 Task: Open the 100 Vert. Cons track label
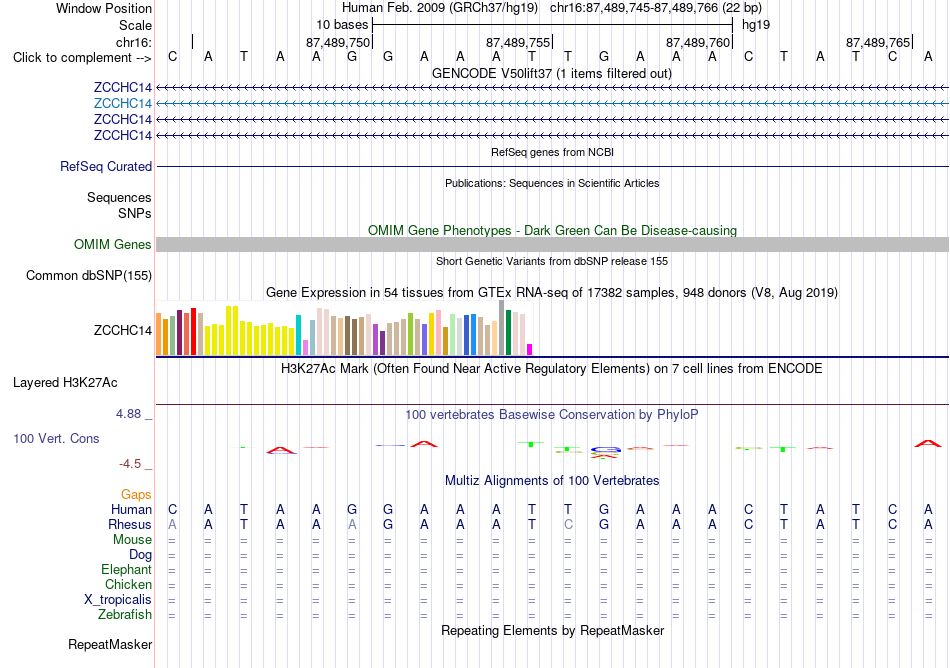click(x=56, y=438)
